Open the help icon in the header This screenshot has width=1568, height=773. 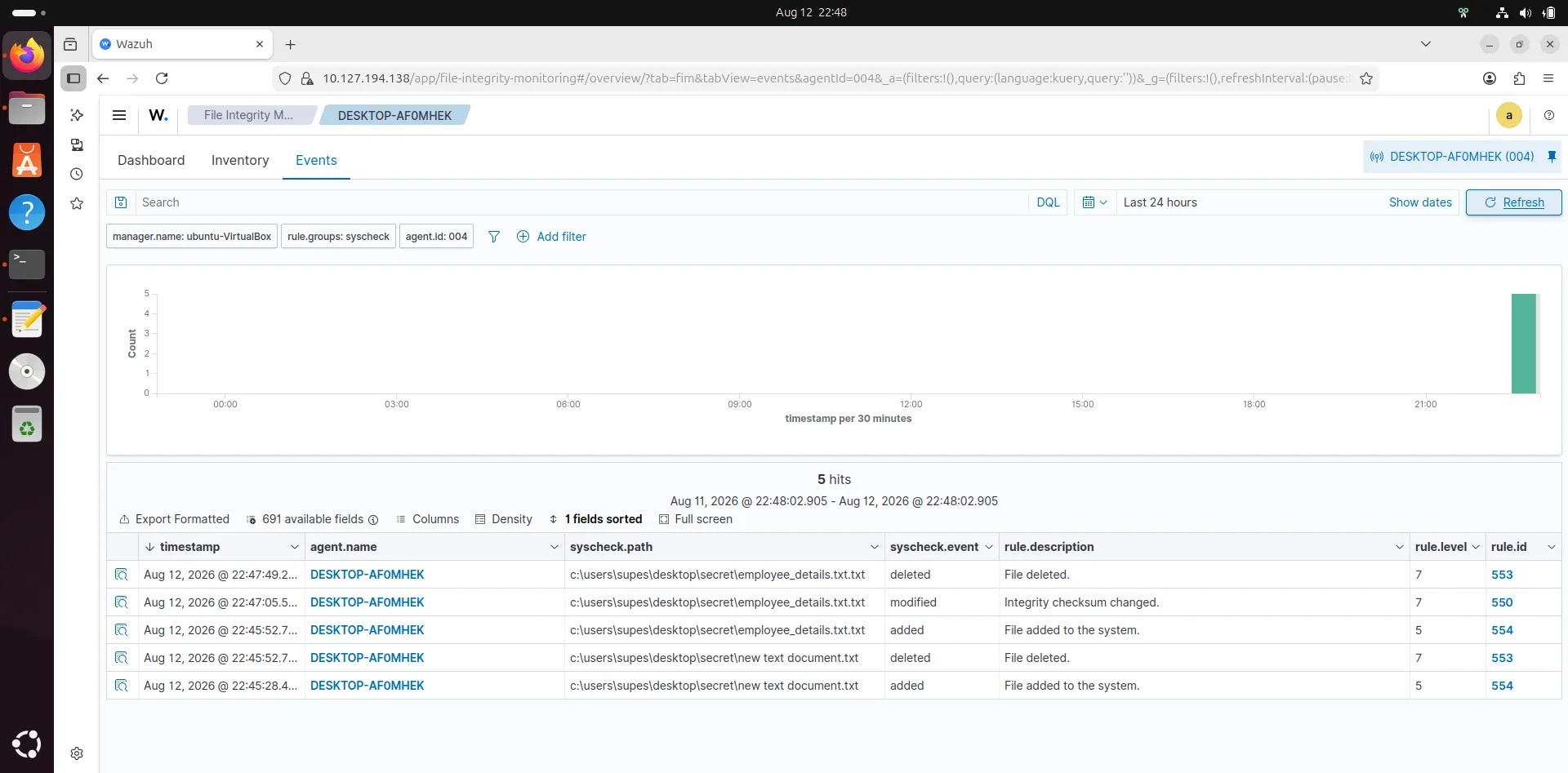click(1549, 115)
